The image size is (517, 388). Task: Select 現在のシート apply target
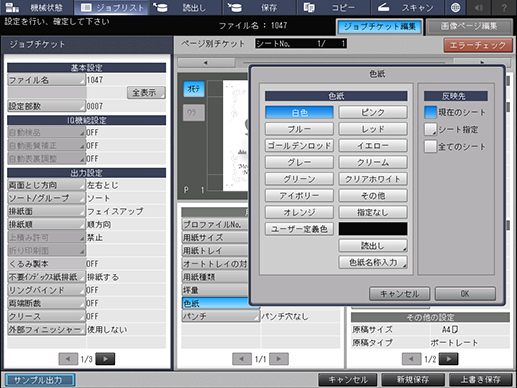point(430,112)
